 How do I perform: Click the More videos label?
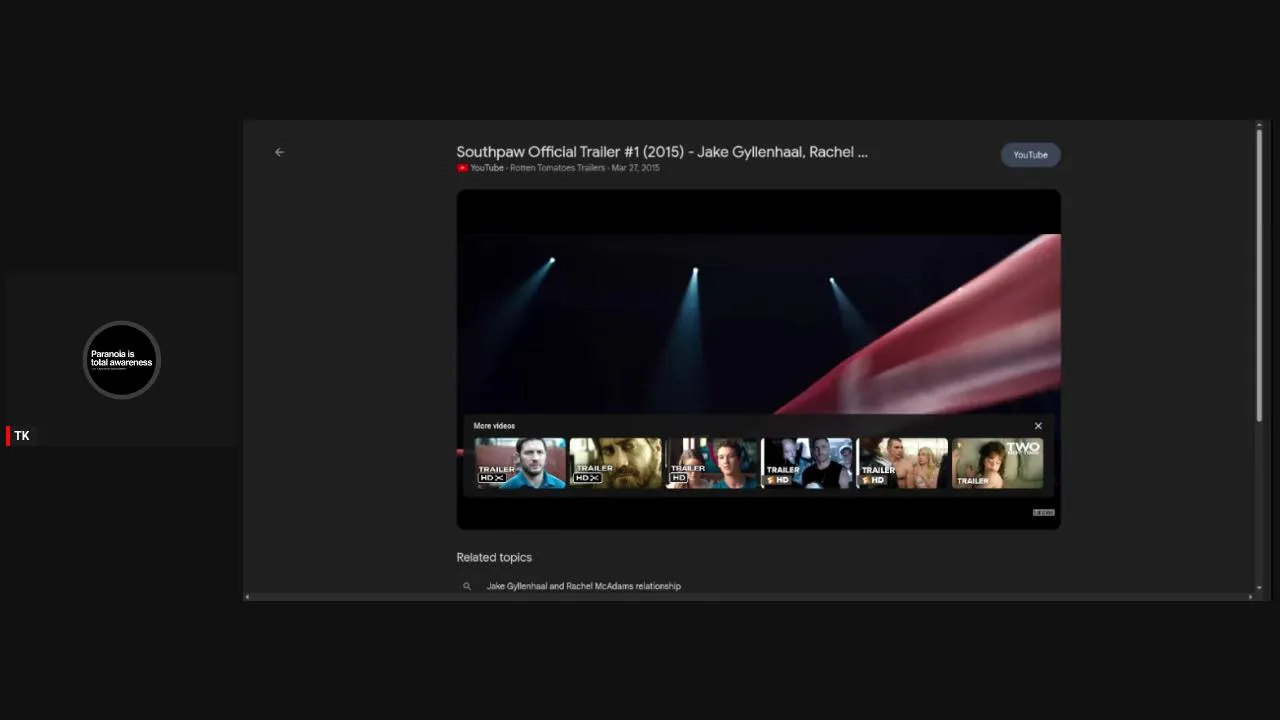point(494,426)
